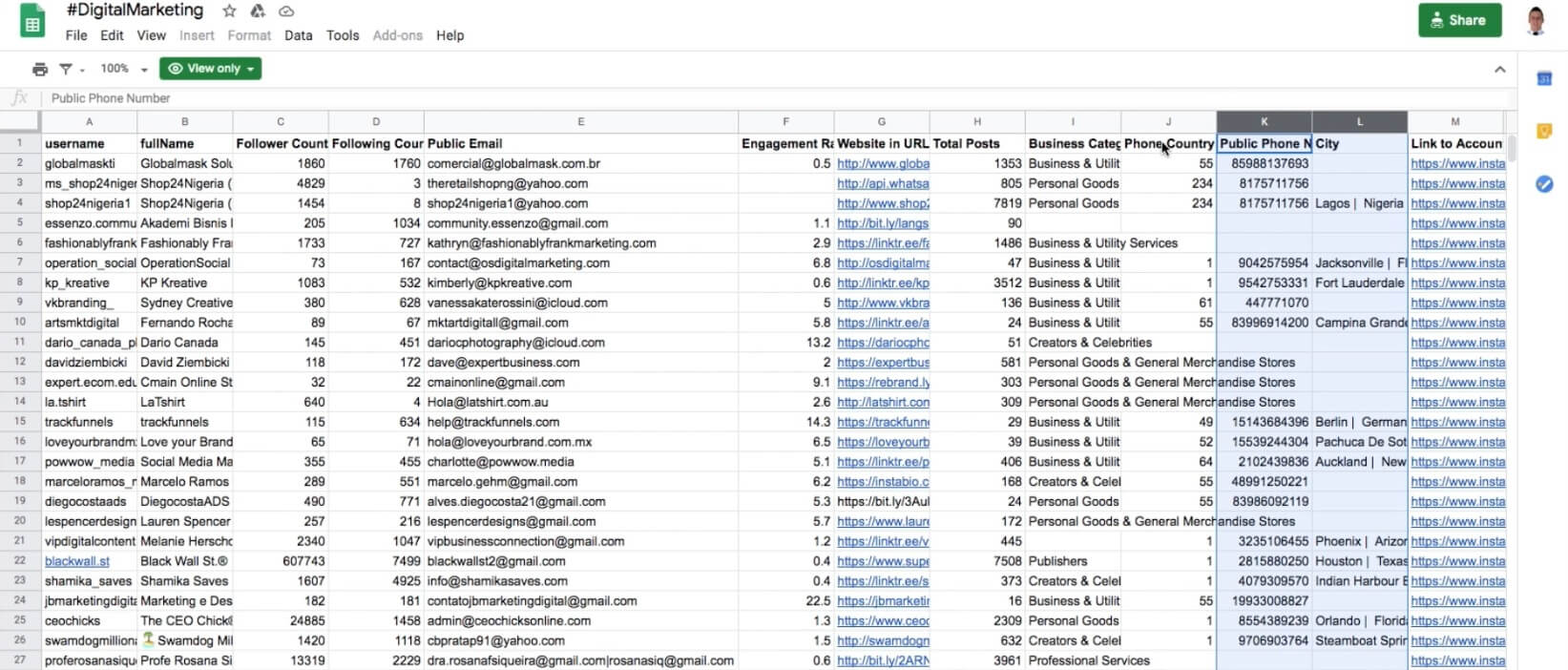Image resolution: width=1568 pixels, height=670 pixels.
Task: Open the Data menu
Action: pos(298,35)
